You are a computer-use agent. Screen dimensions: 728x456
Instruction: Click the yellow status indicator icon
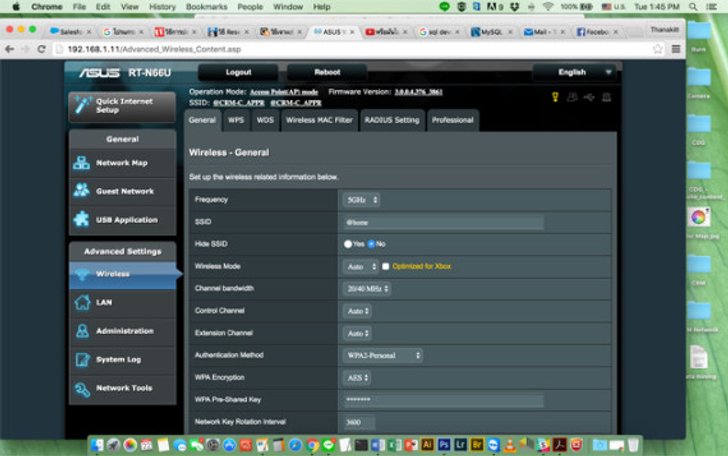pyautogui.click(x=555, y=97)
